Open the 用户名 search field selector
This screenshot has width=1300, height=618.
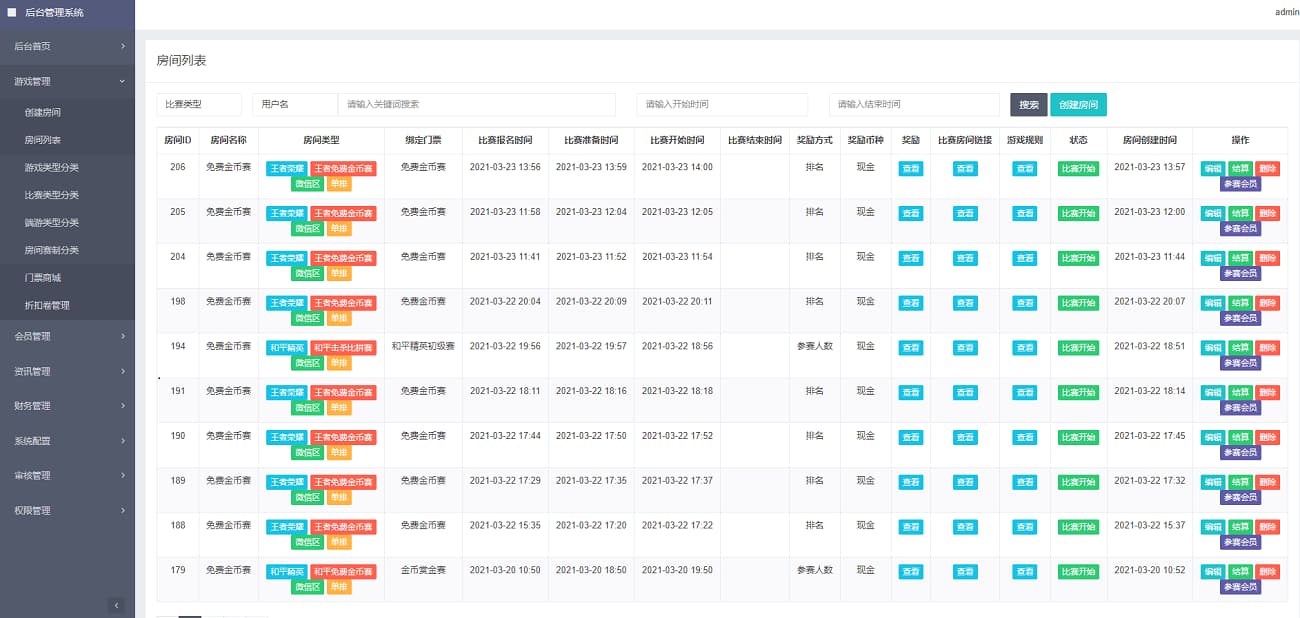tap(295, 104)
